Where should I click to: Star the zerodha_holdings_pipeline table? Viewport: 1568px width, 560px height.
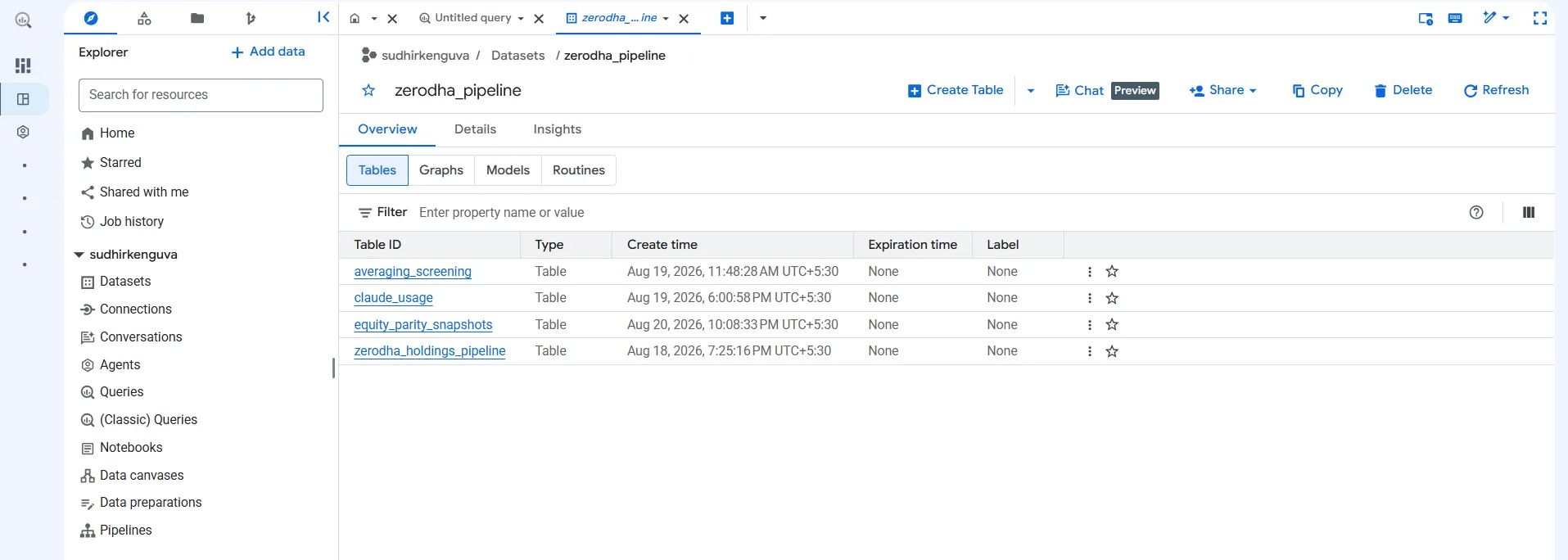1112,351
